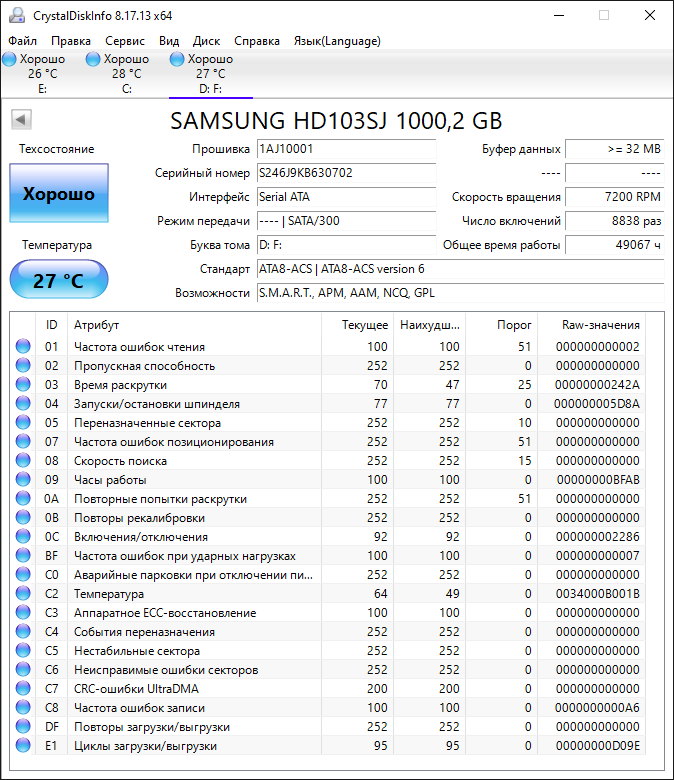The height and width of the screenshot is (780, 674).
Task: Click status orb for disk E:
Action: click(9, 59)
